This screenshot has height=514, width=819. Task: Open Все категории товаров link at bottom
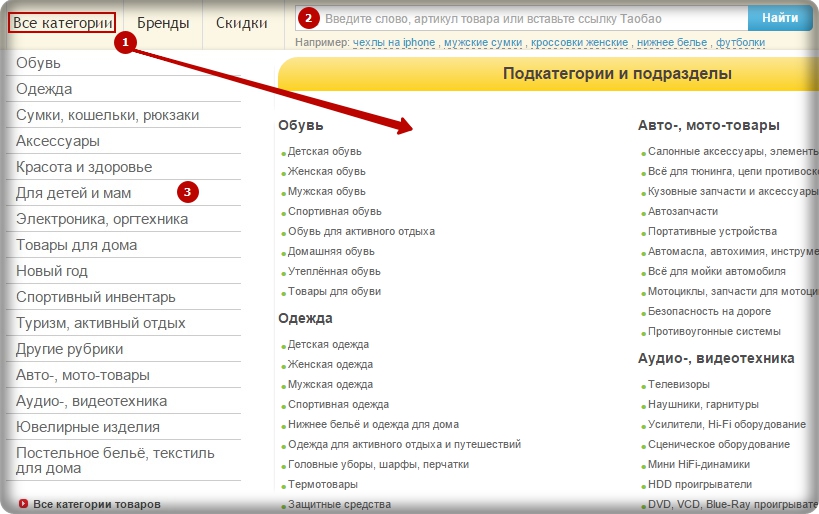coord(97,504)
